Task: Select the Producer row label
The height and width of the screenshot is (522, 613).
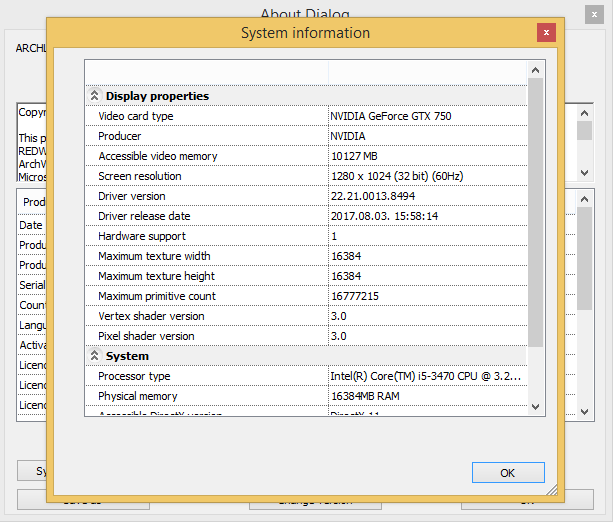Action: click(x=119, y=136)
